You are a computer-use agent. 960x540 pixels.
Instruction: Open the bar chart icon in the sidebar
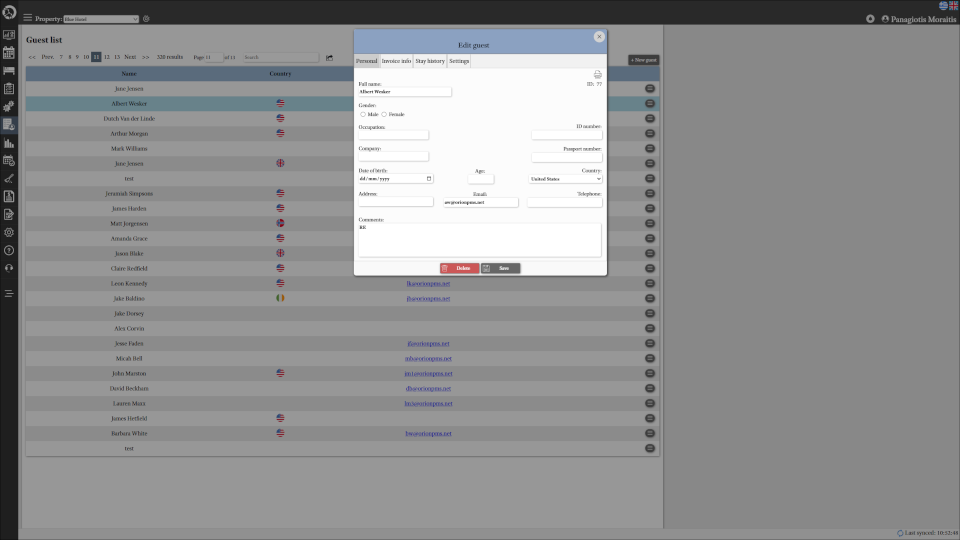pos(9,143)
